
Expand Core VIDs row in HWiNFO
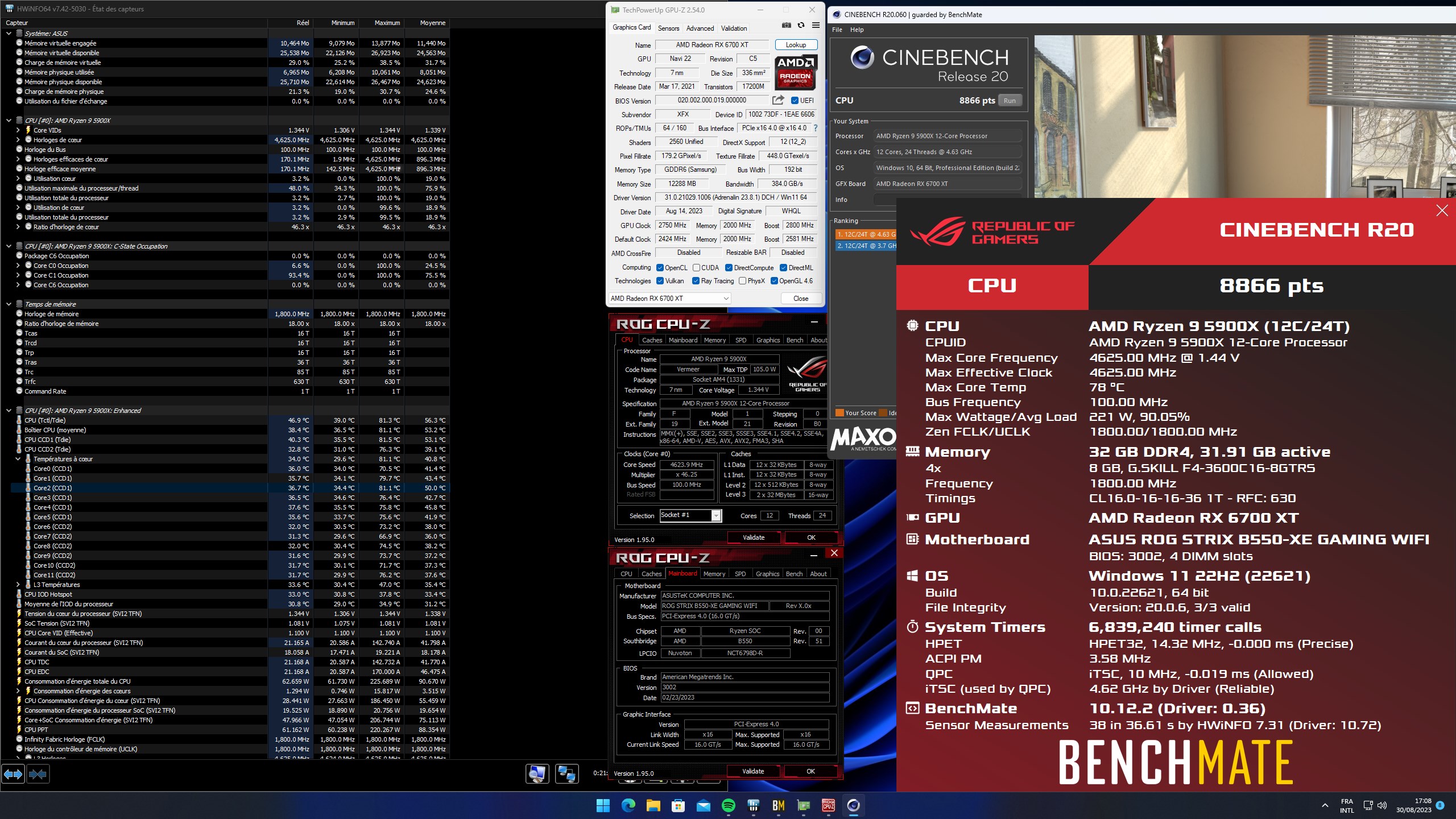[18, 130]
